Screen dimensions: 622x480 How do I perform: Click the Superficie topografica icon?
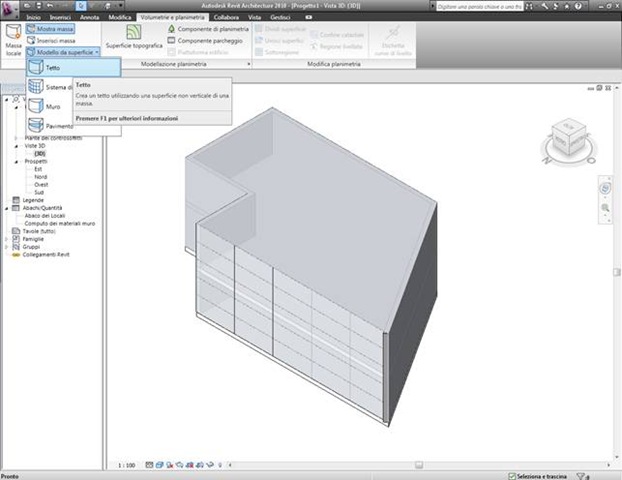tap(134, 32)
